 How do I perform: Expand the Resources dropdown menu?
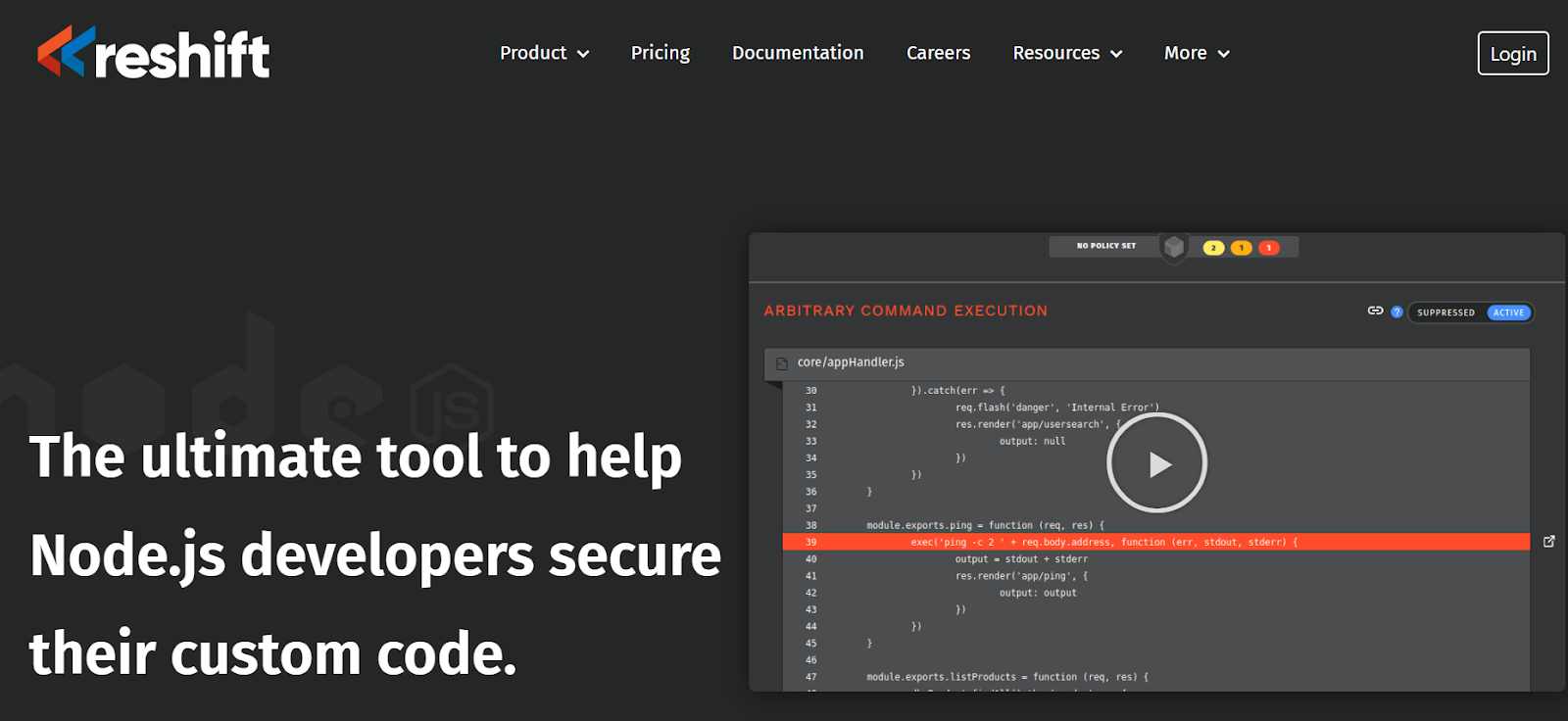tap(1068, 53)
